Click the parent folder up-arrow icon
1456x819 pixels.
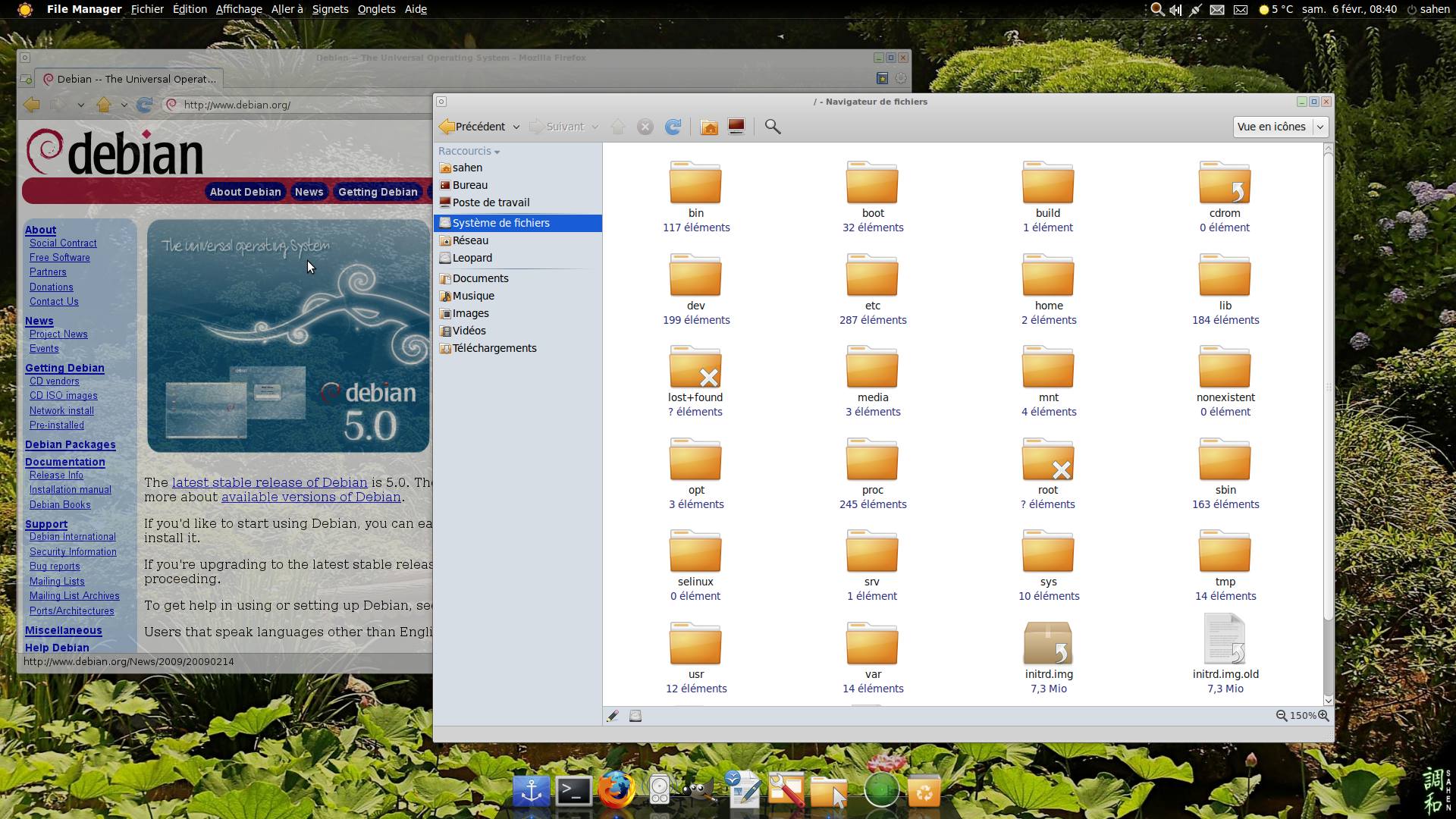pyautogui.click(x=618, y=127)
